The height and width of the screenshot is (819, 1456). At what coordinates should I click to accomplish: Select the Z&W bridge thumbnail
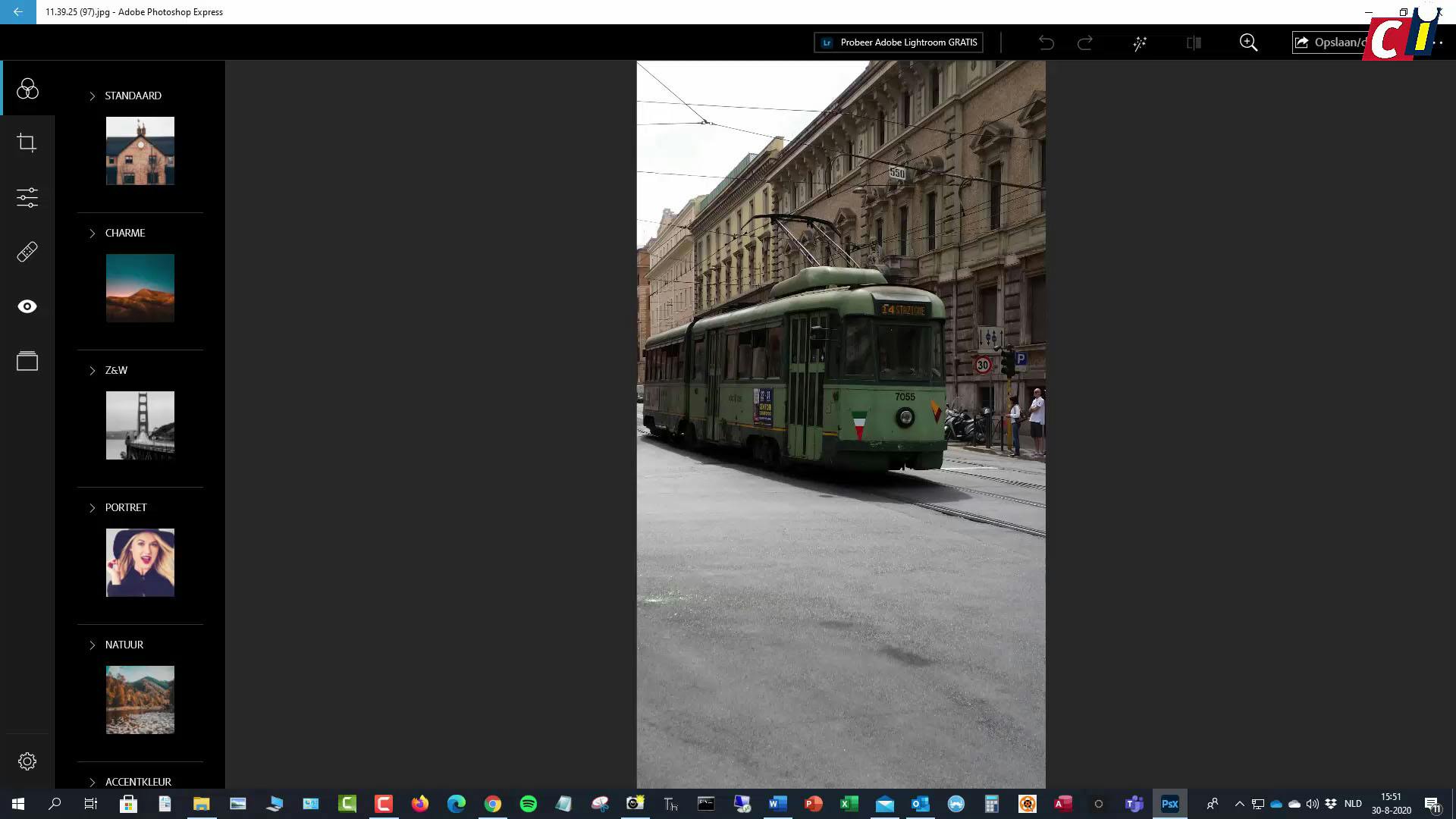click(x=140, y=425)
